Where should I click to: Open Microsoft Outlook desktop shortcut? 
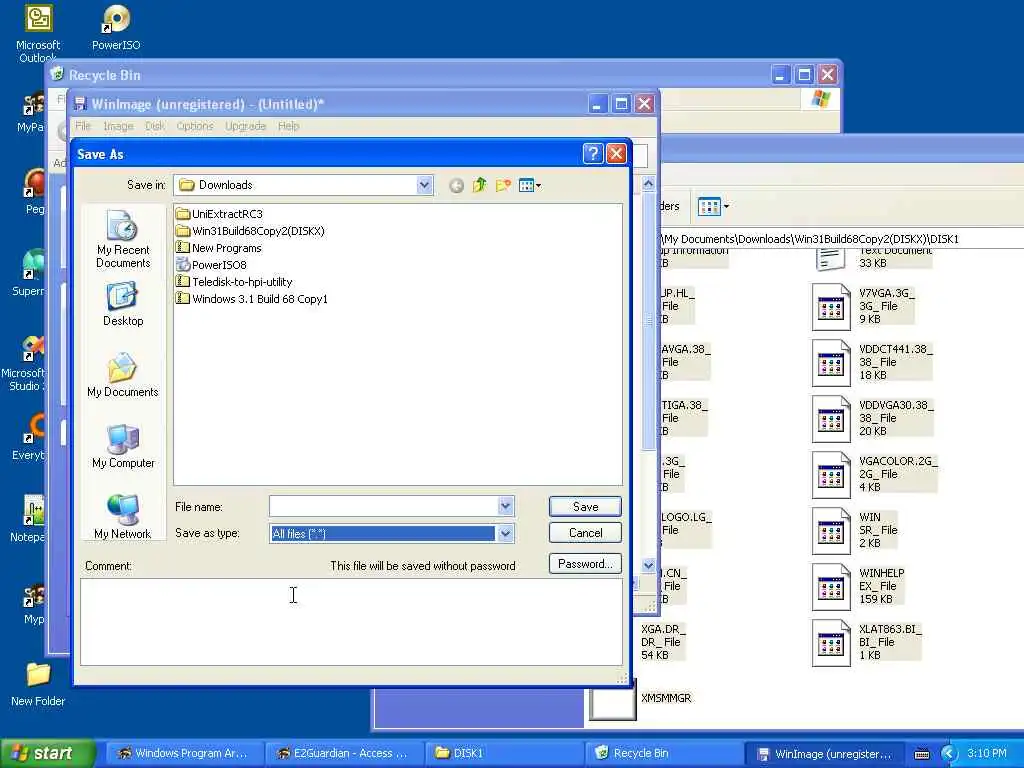(x=38, y=33)
